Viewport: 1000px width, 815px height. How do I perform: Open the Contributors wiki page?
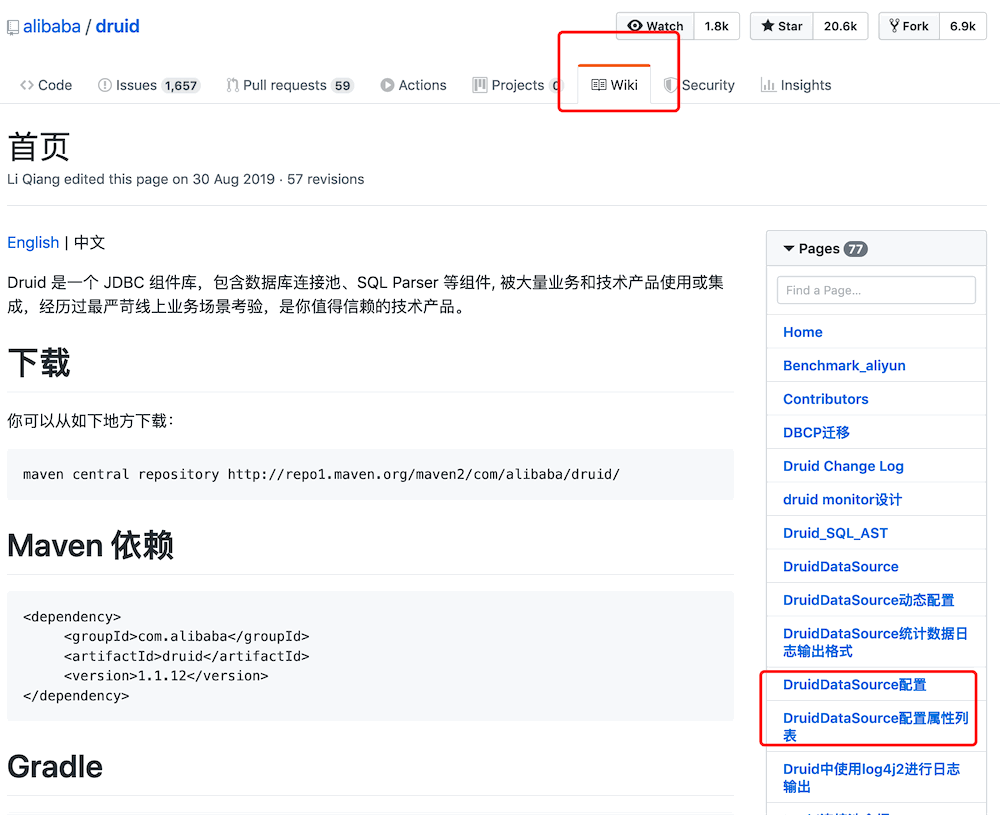point(825,399)
